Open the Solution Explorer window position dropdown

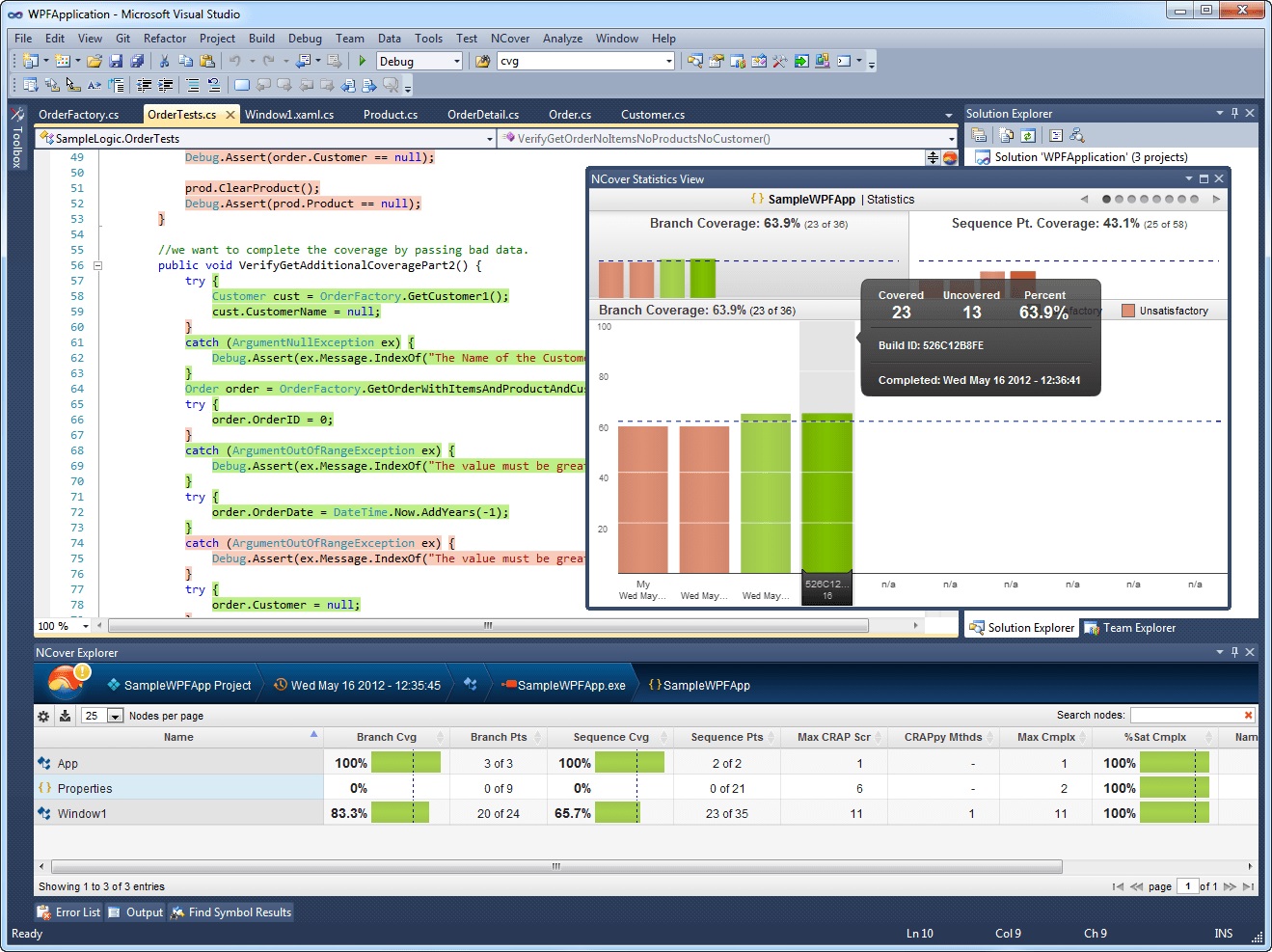tap(1220, 113)
